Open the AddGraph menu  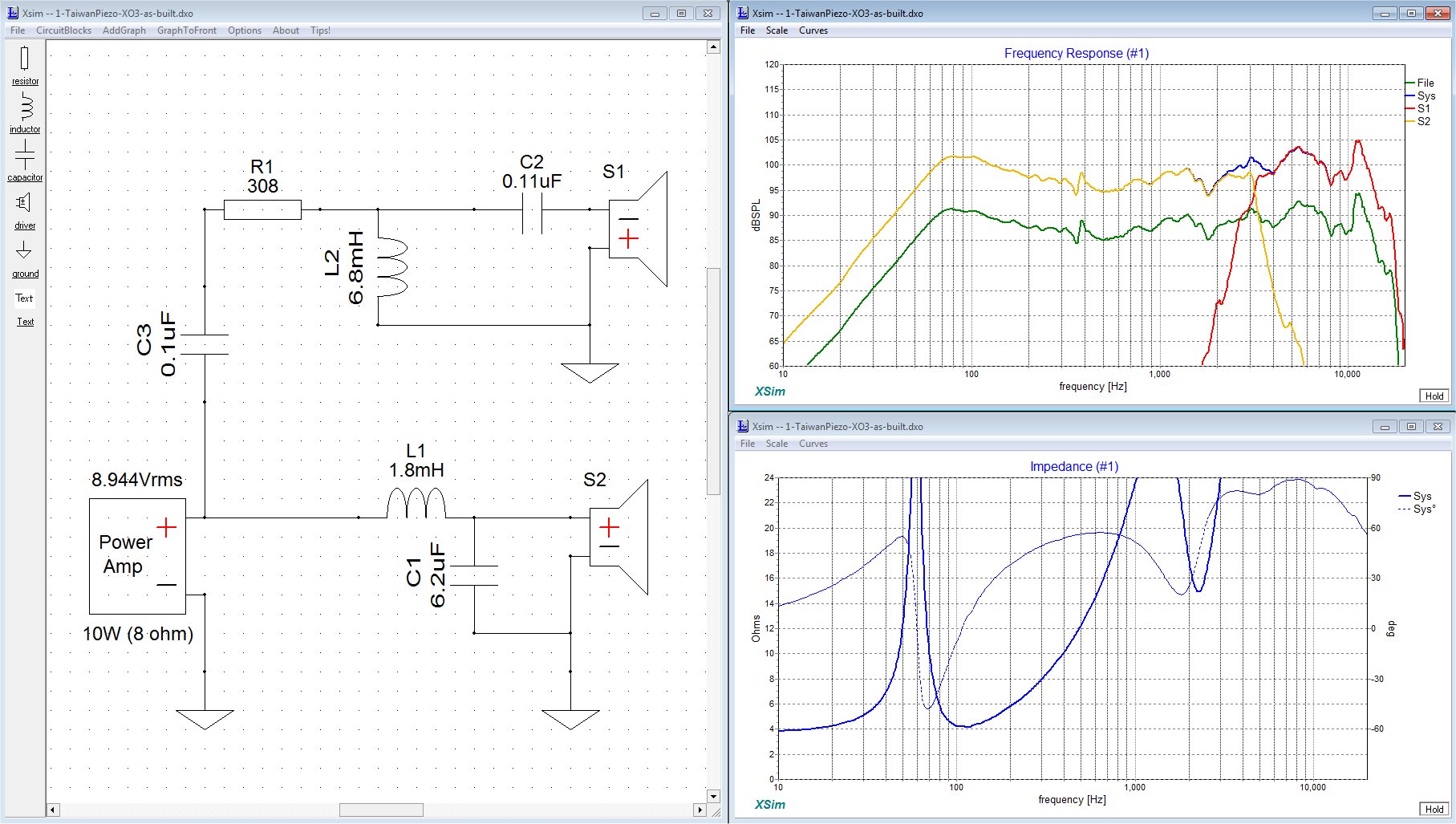coord(124,30)
